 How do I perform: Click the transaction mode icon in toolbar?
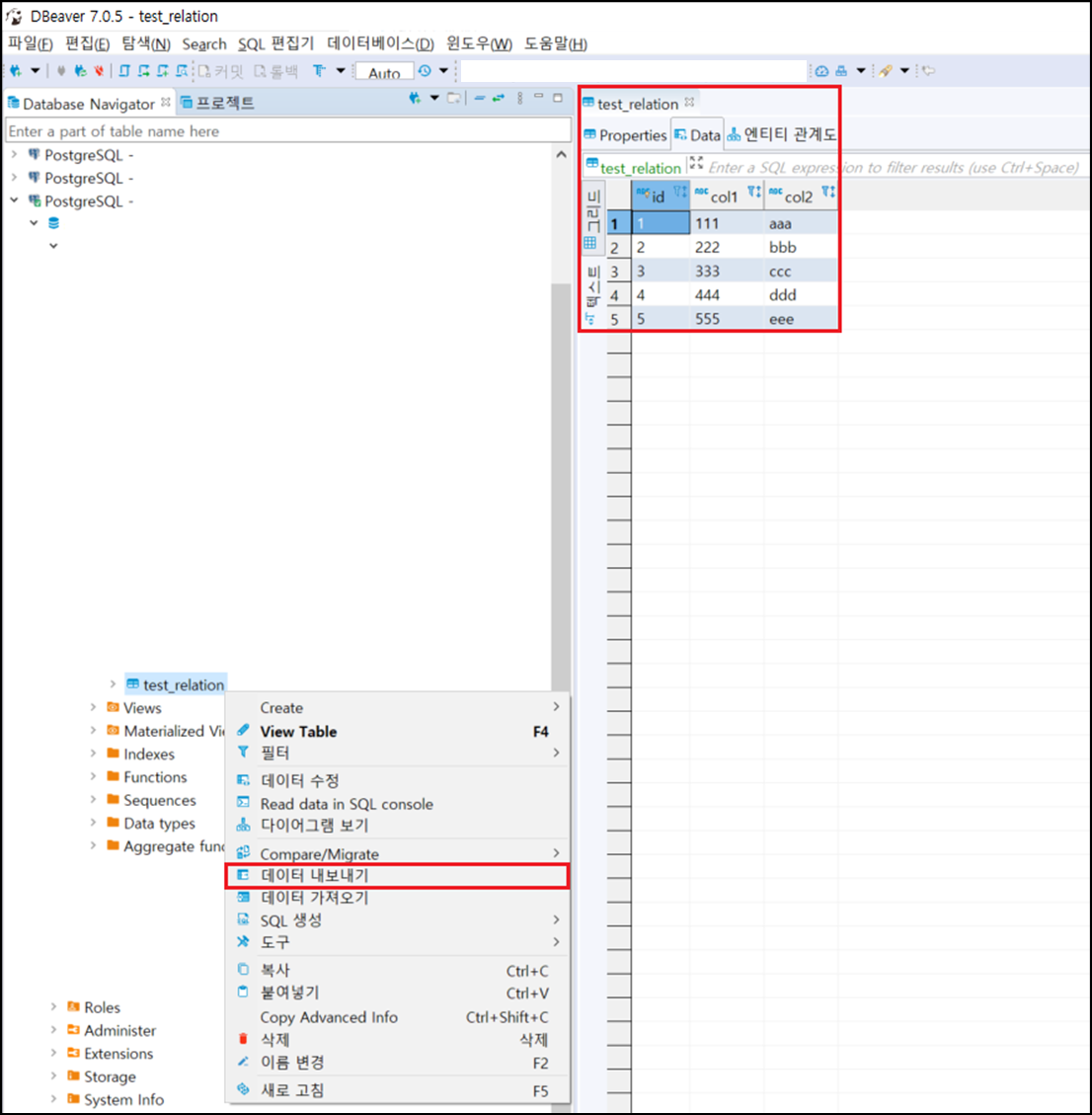tap(319, 70)
